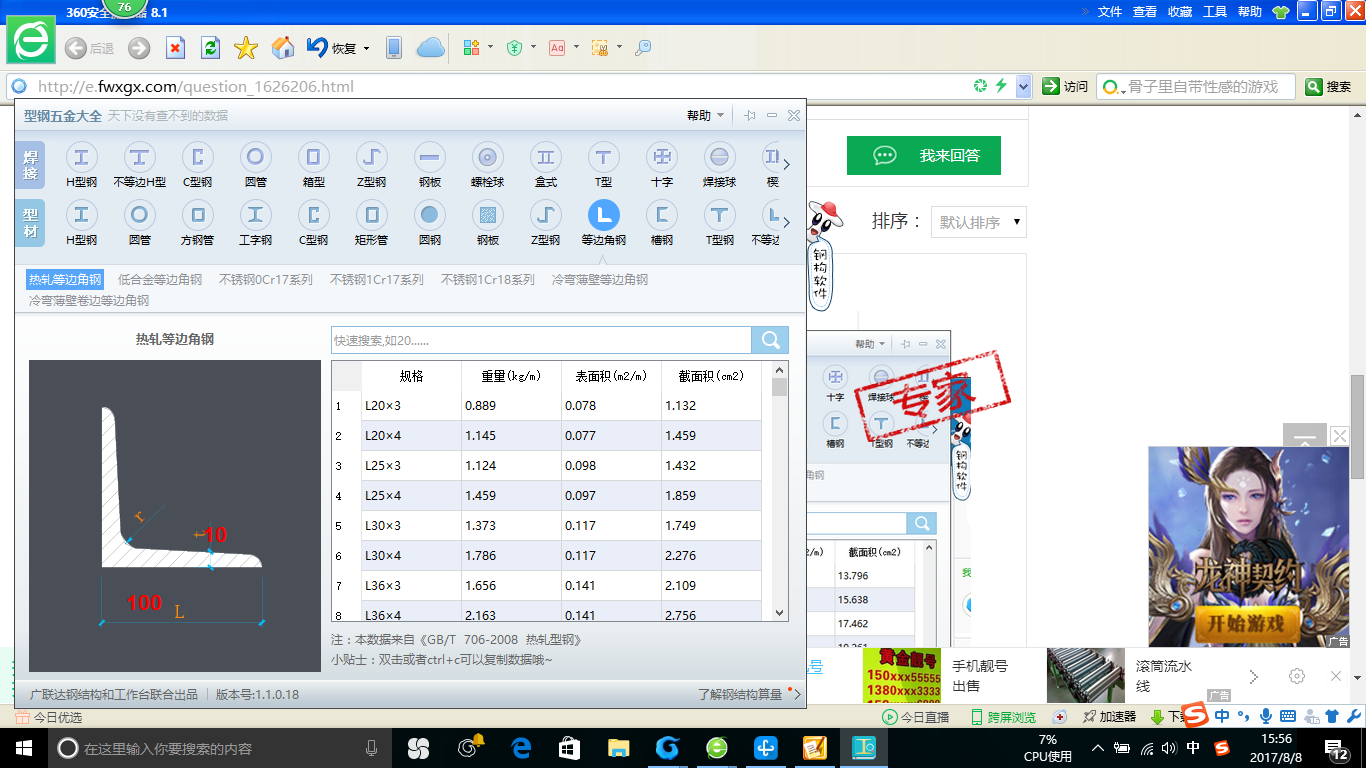1366x768 pixels.
Task: Open the 帮助 dropdown in steel tool
Action: [705, 116]
